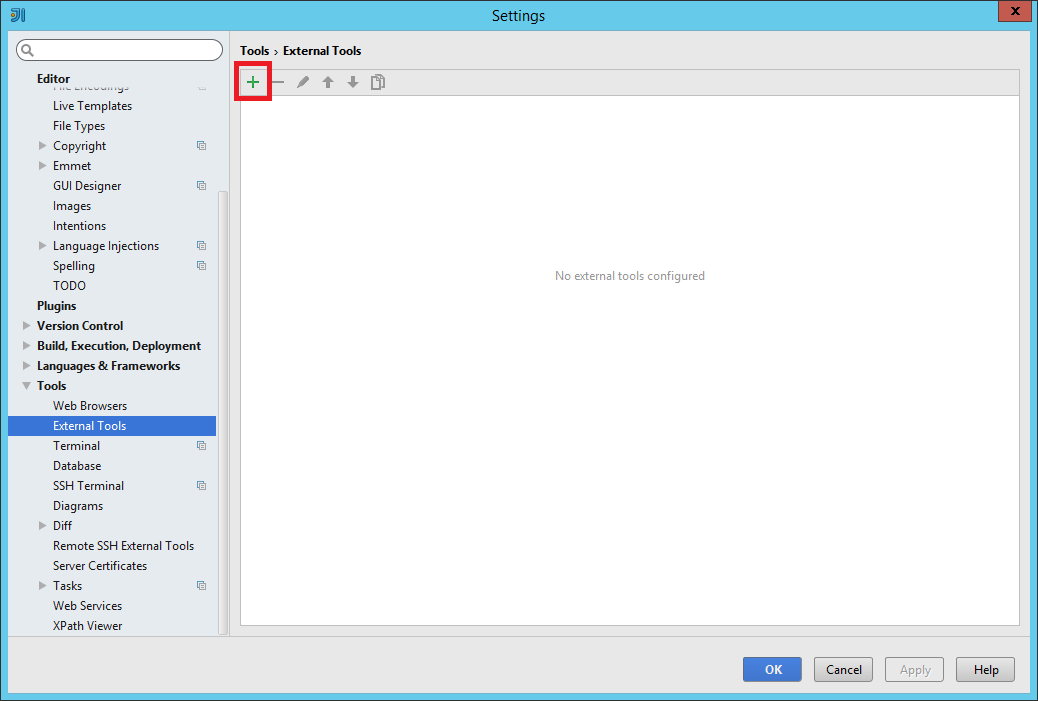Expand the Build, Execution, Deployment section
This screenshot has height=701, width=1038.
click(27, 346)
